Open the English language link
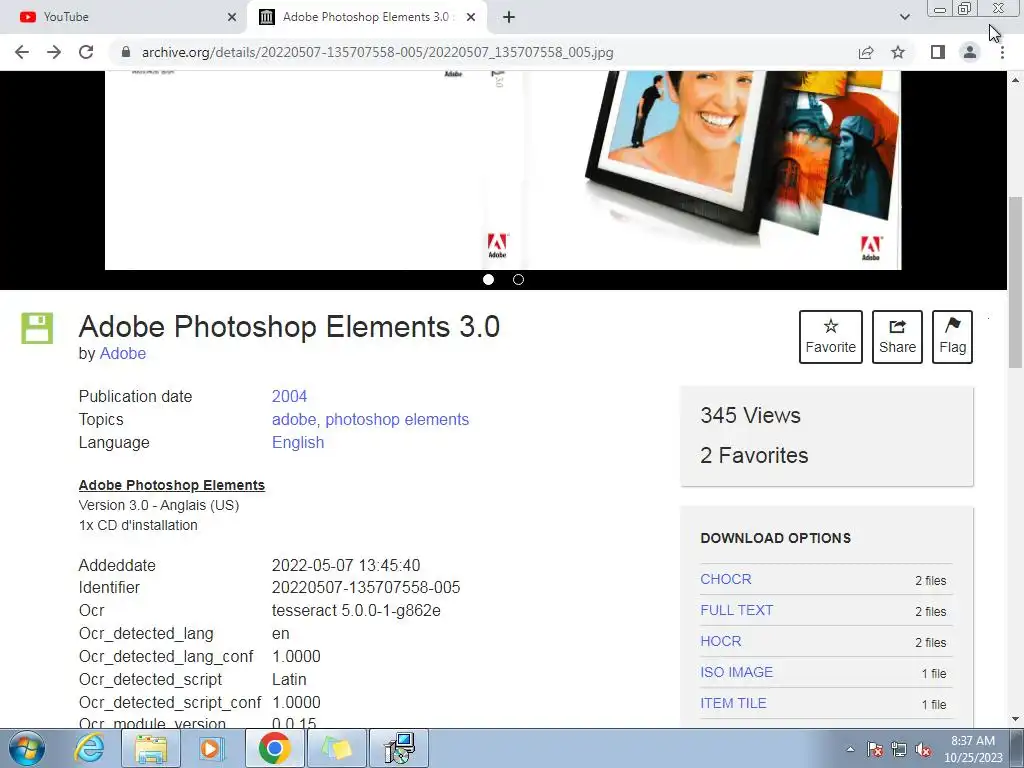Screen dimensions: 1024x768 [x=298, y=442]
